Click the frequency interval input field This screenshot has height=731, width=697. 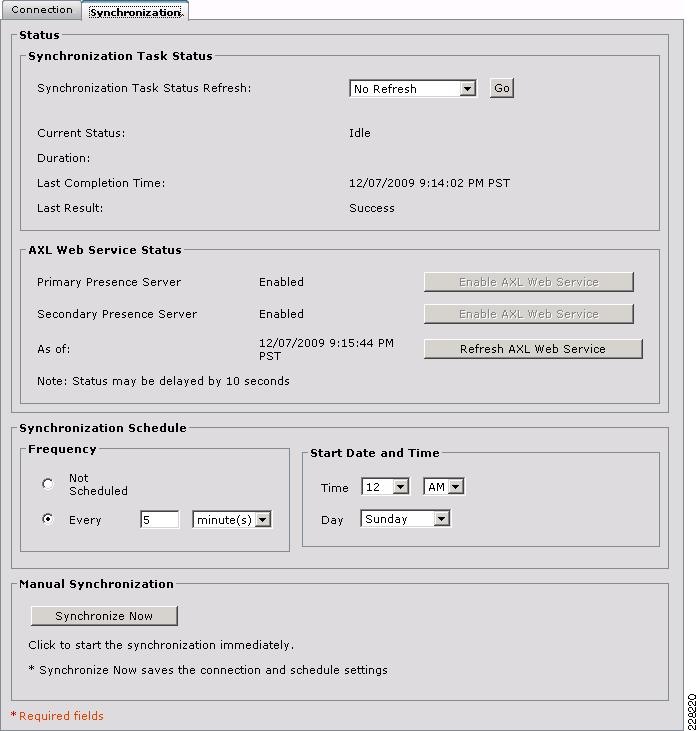(x=159, y=519)
